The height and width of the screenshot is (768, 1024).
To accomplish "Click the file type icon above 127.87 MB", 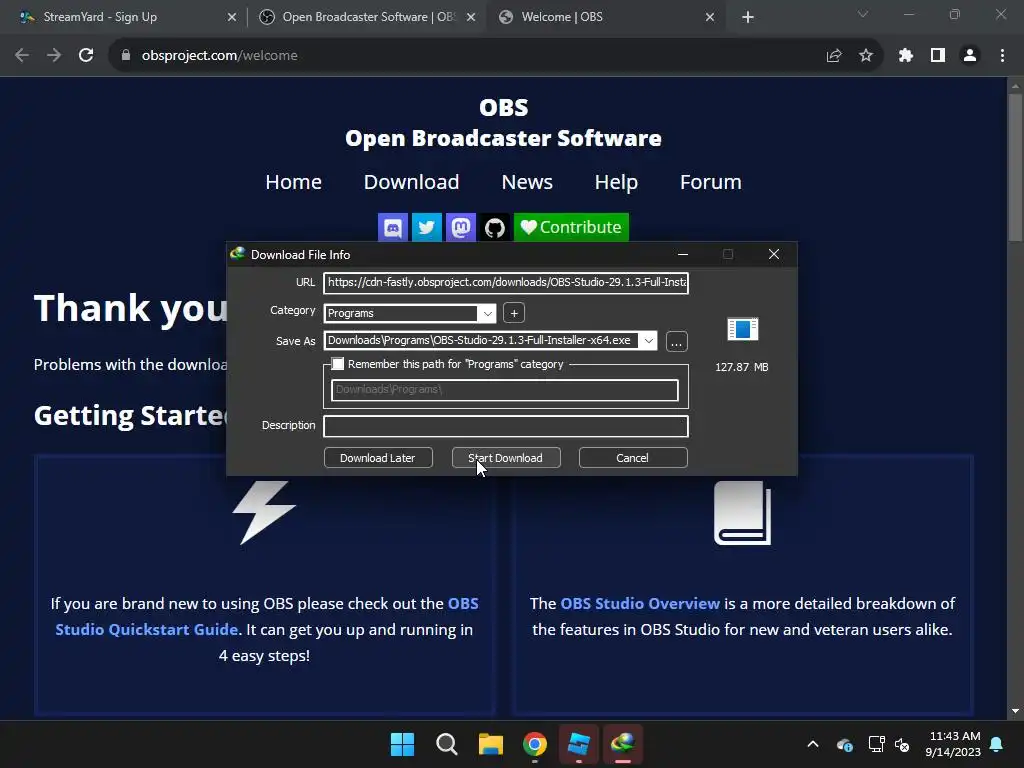I will 743,329.
